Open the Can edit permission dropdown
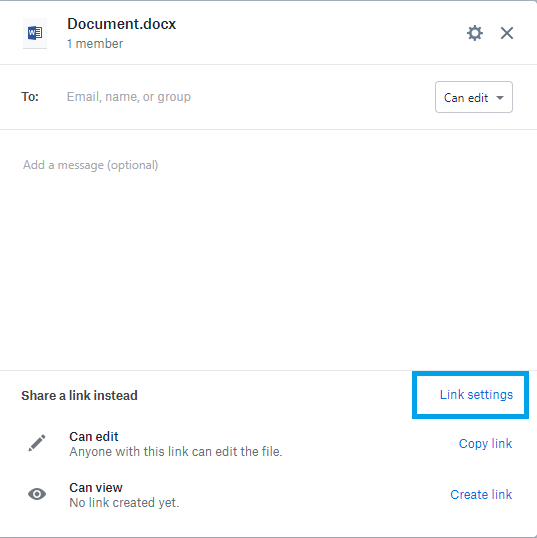 click(x=474, y=97)
